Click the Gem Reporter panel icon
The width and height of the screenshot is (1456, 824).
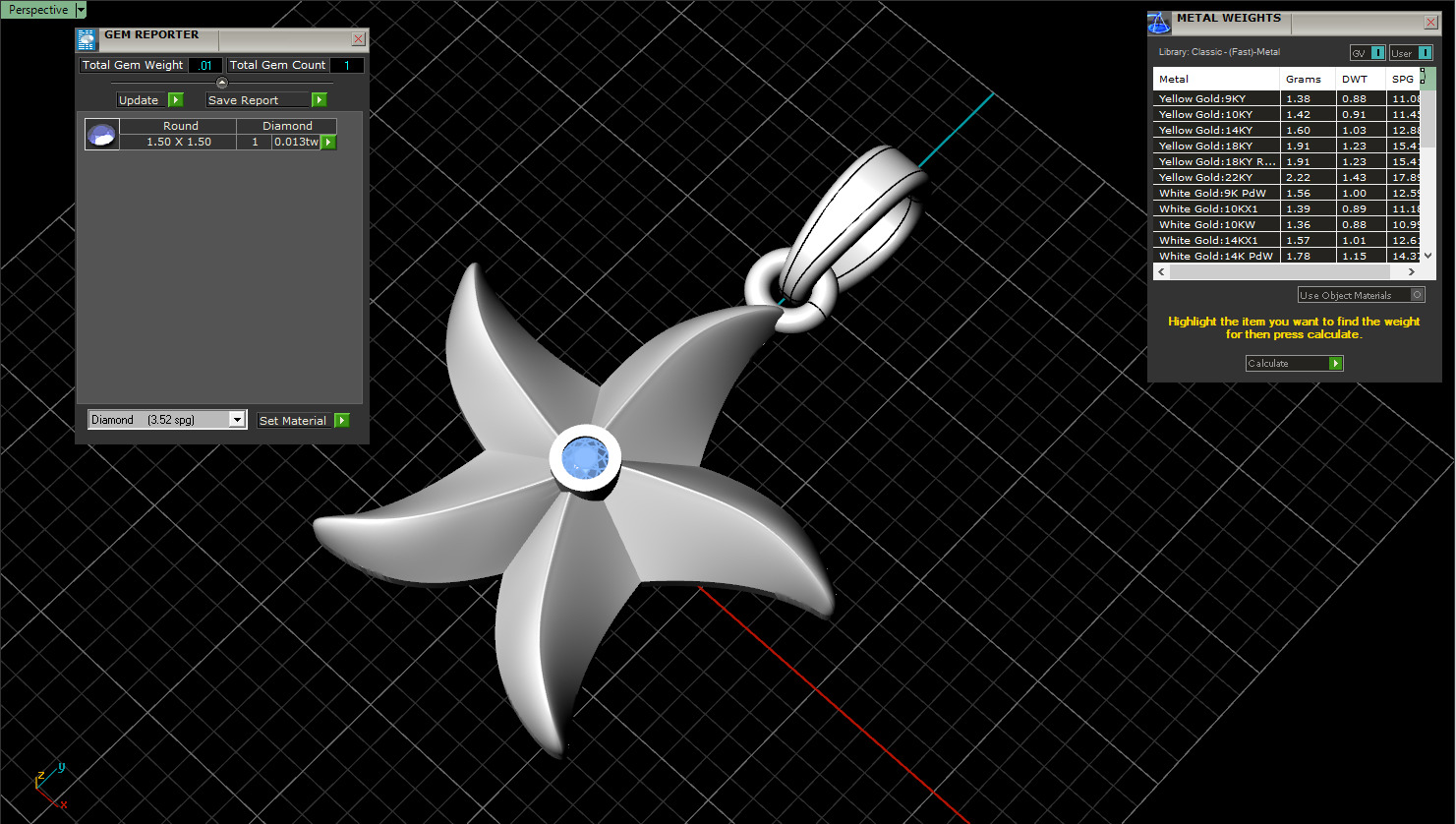[x=87, y=39]
